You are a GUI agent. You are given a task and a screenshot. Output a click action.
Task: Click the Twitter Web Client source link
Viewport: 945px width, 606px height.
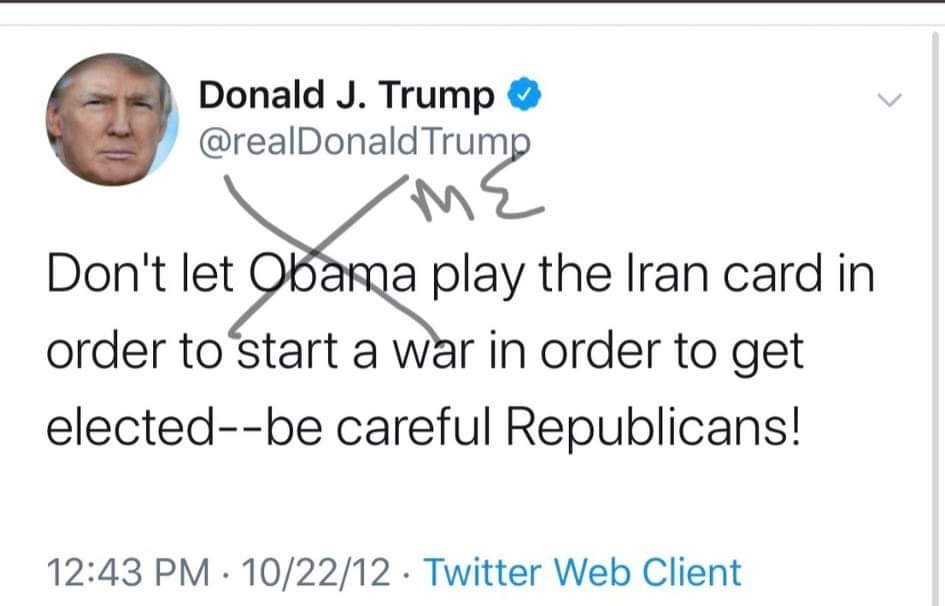(583, 572)
